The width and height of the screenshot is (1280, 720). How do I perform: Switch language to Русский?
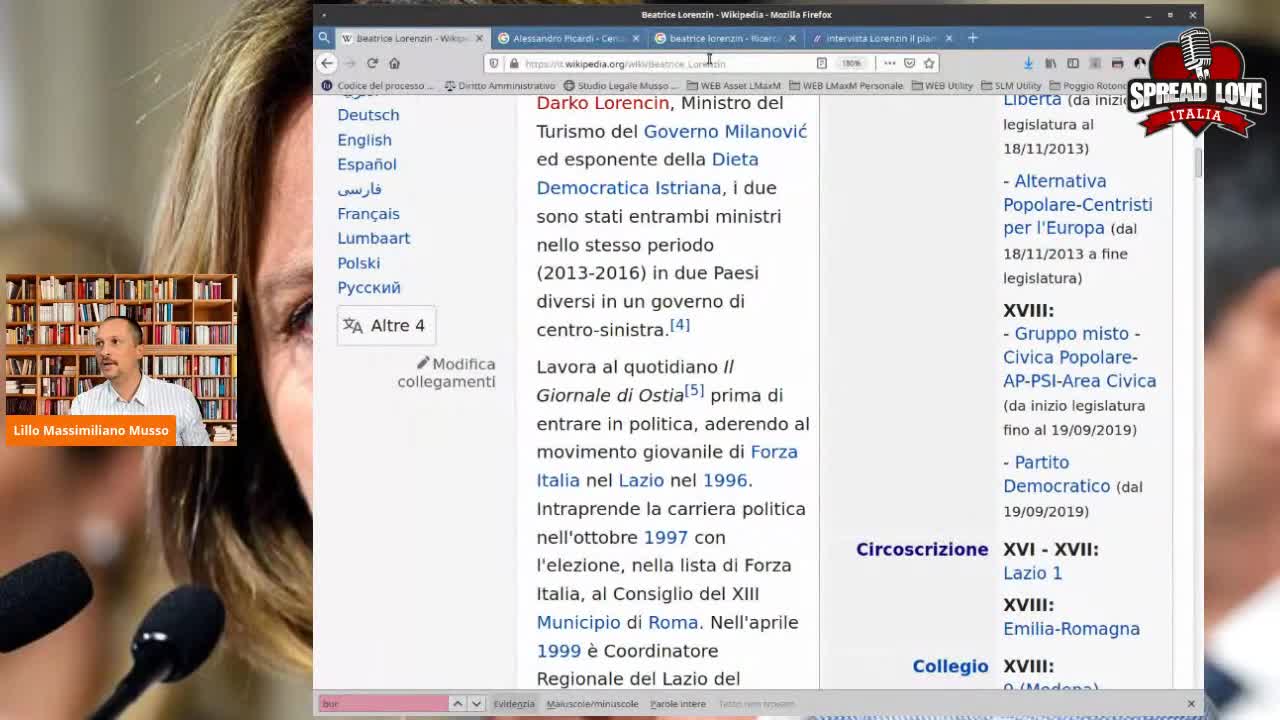tap(369, 288)
